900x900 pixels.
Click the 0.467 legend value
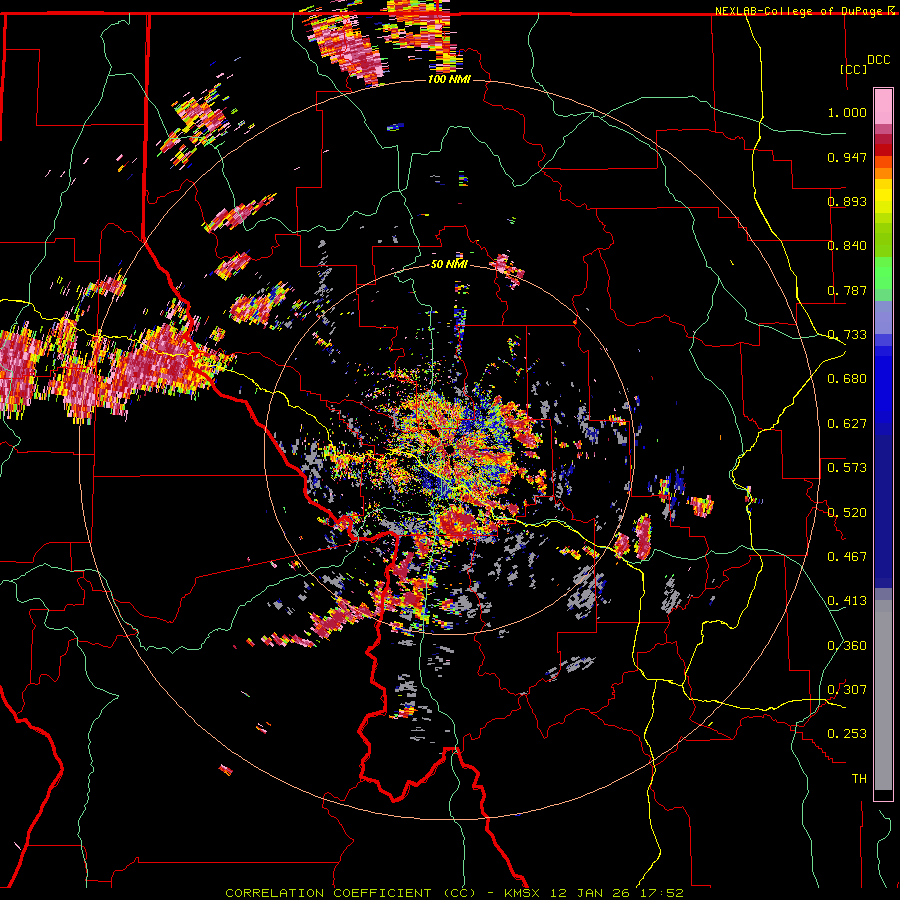pyautogui.click(x=847, y=557)
